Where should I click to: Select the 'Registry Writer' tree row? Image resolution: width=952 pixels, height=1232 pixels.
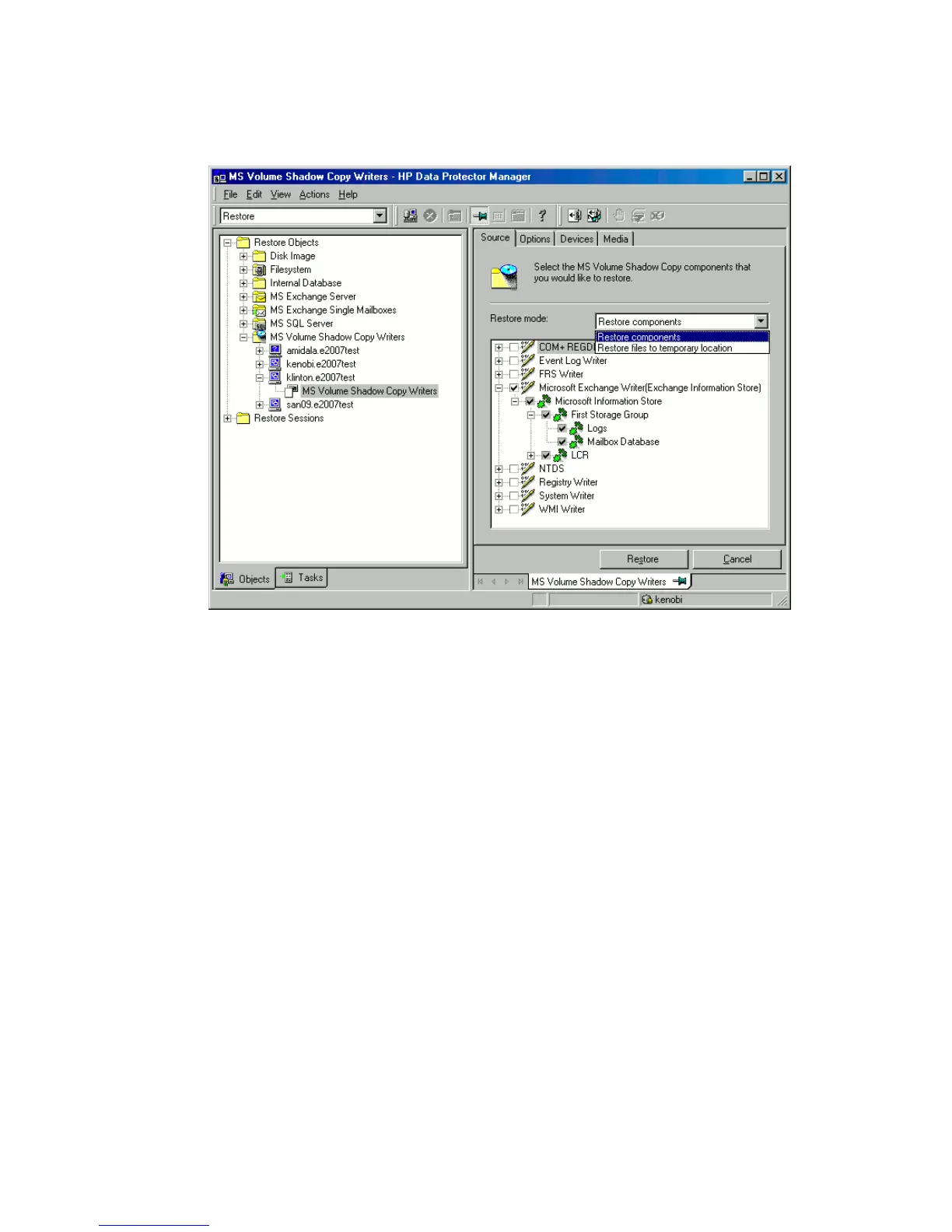point(568,482)
